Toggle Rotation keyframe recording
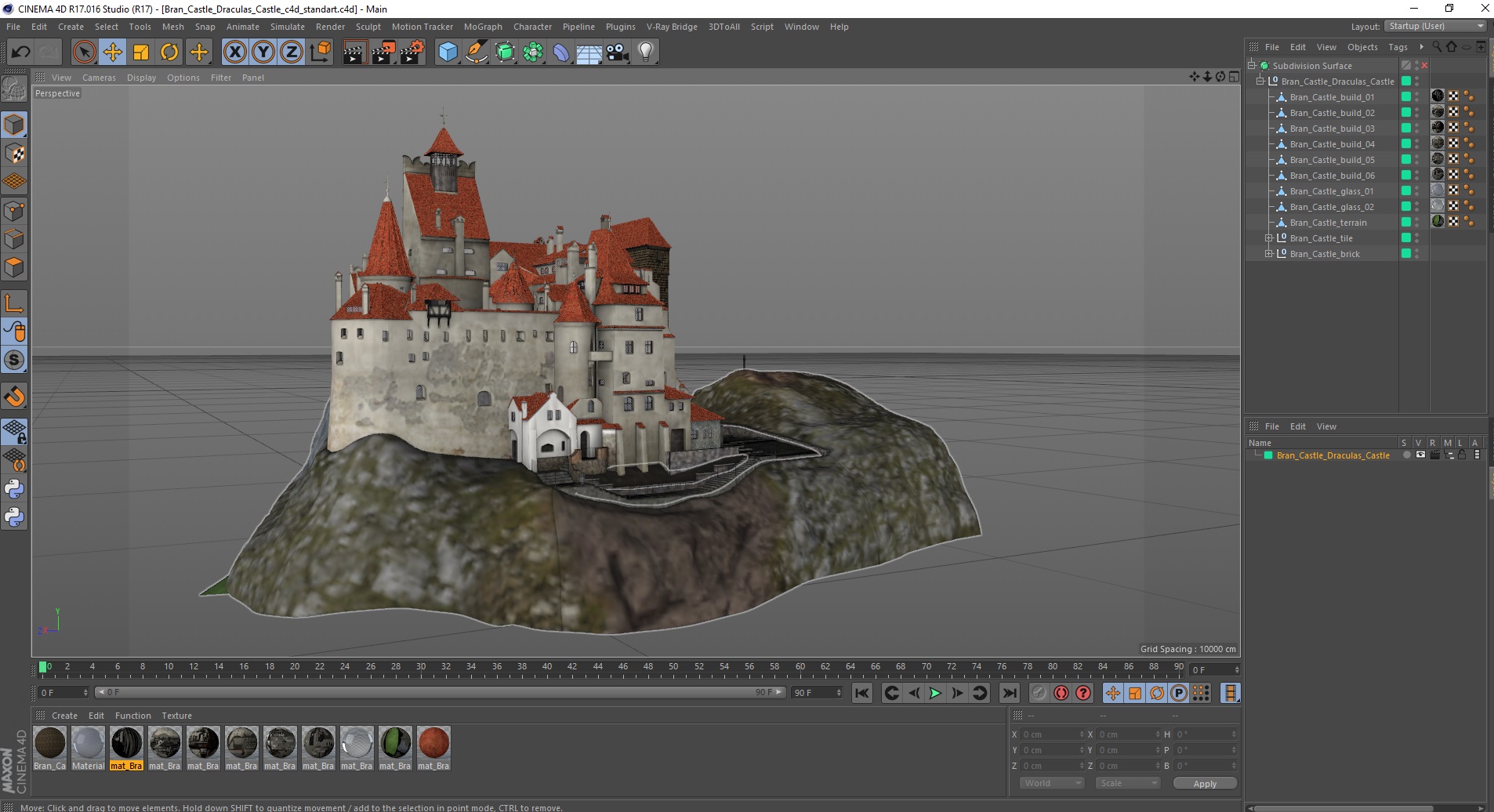The height and width of the screenshot is (812, 1494). coord(1157,693)
